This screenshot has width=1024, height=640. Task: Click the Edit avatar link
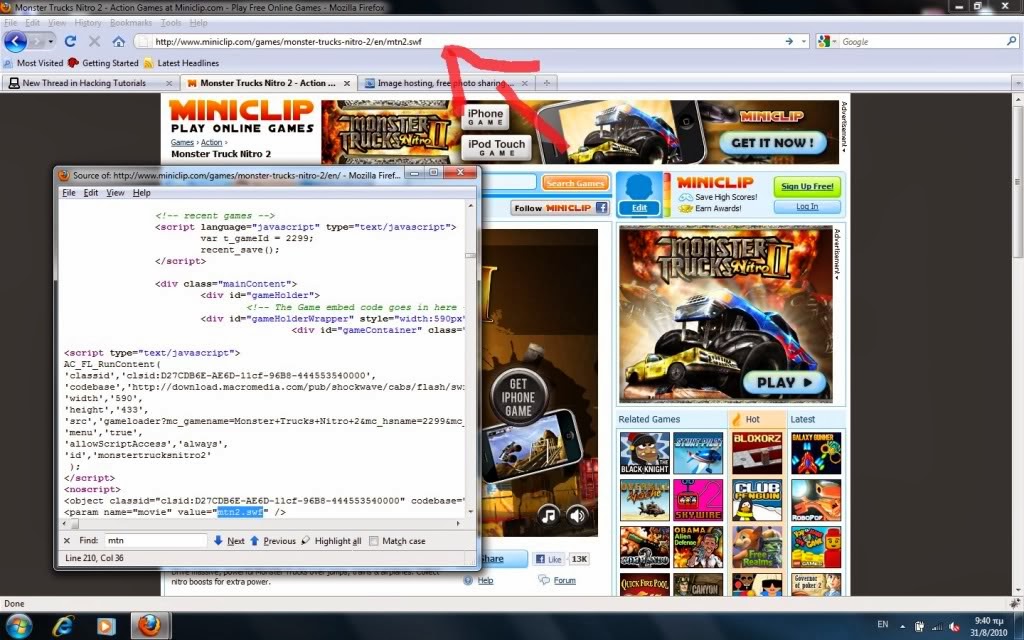tap(639, 208)
